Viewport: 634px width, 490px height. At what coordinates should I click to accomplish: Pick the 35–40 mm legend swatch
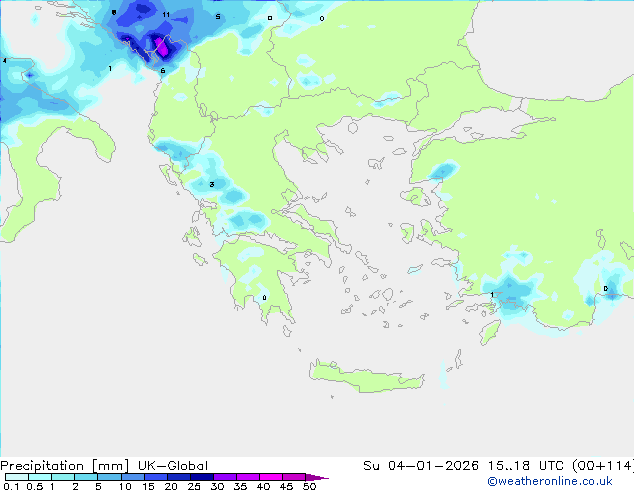[x=247, y=477]
